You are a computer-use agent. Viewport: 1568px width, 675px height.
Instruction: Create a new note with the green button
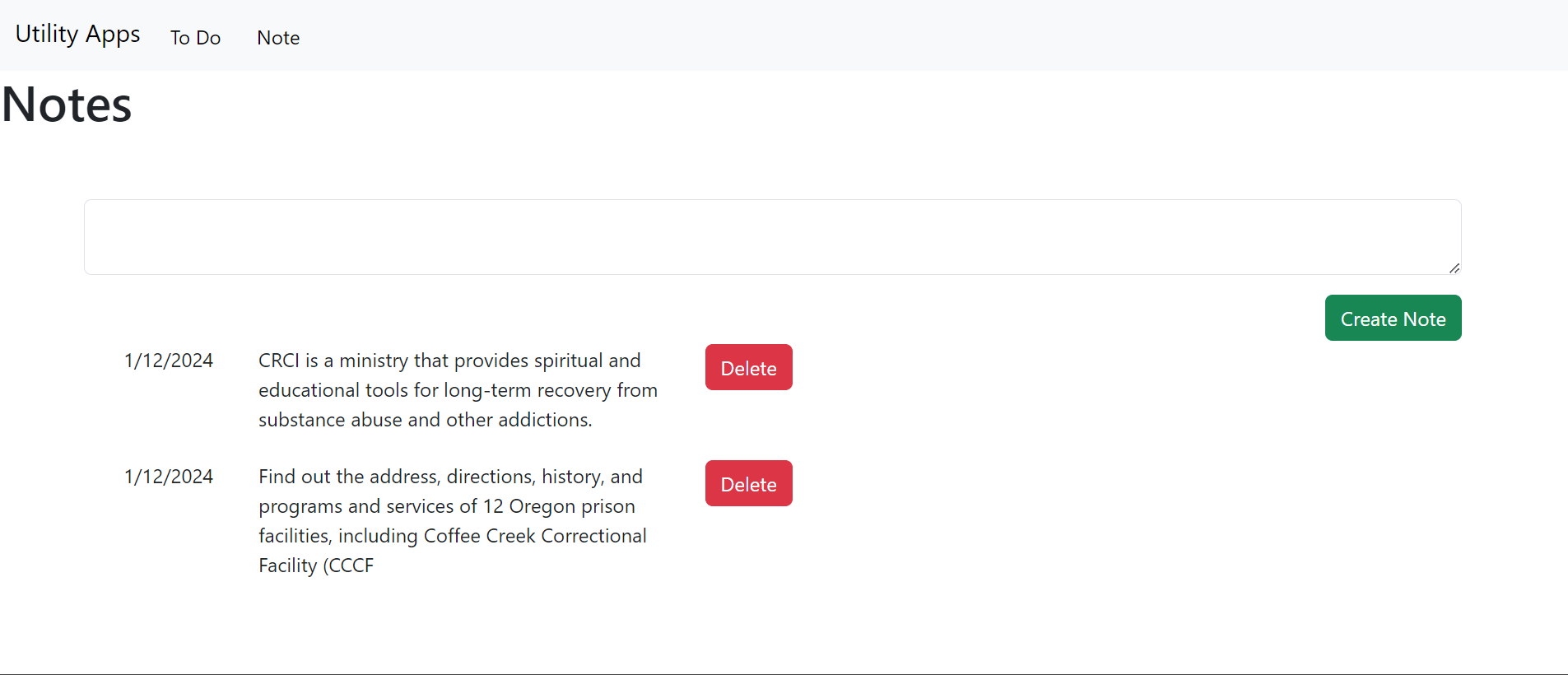[1393, 319]
